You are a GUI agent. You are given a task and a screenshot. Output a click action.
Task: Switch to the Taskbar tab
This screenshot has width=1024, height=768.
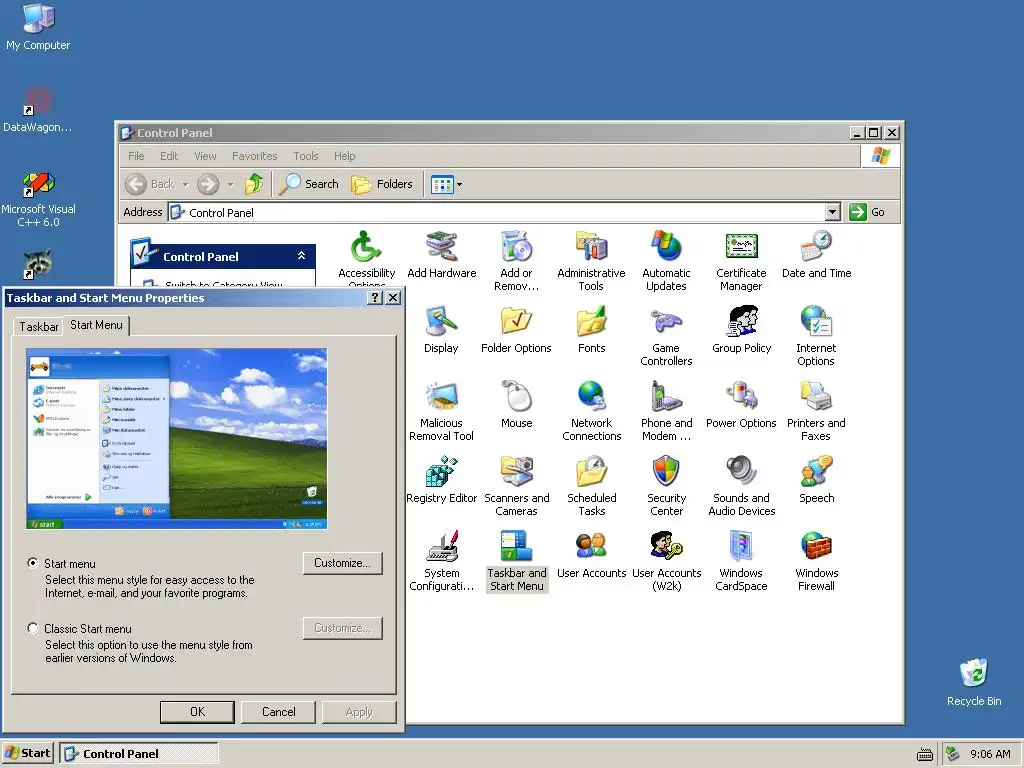pos(39,327)
